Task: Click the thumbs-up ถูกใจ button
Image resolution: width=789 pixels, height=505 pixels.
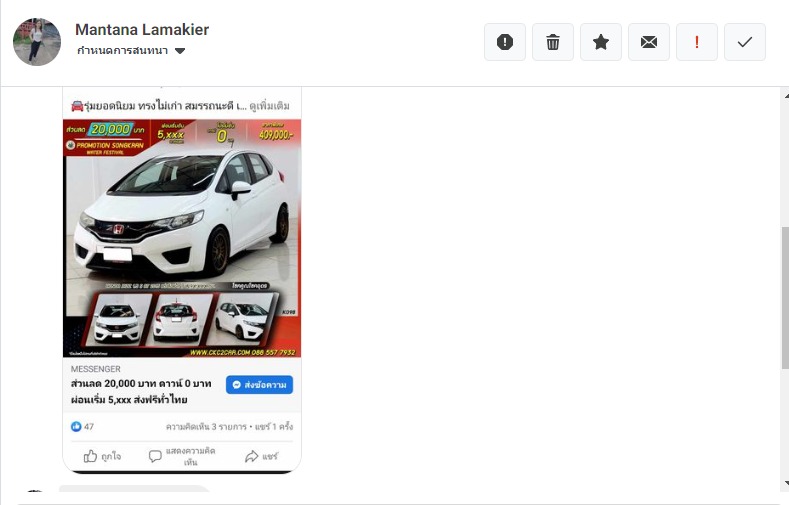Action: pos(102,456)
